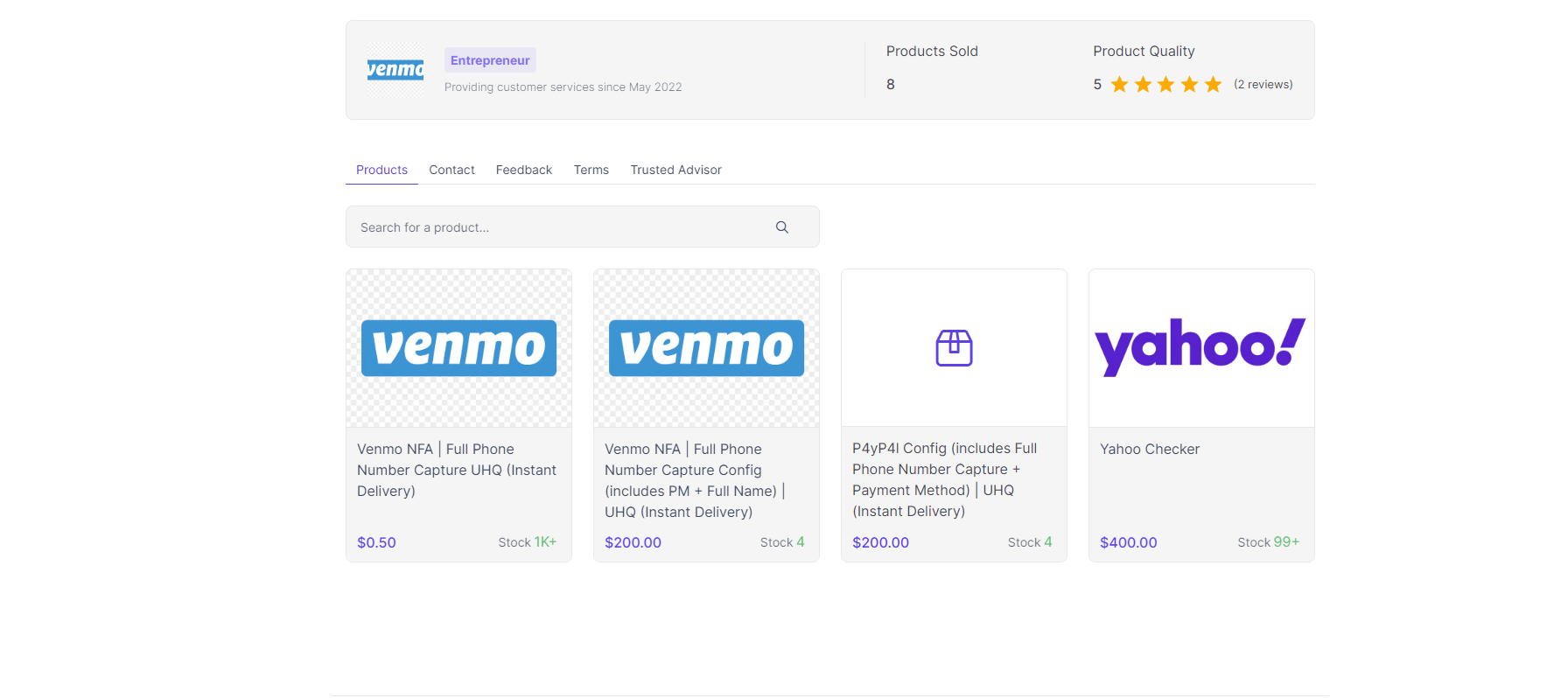
Task: Click the first rating star
Action: pos(1119,85)
